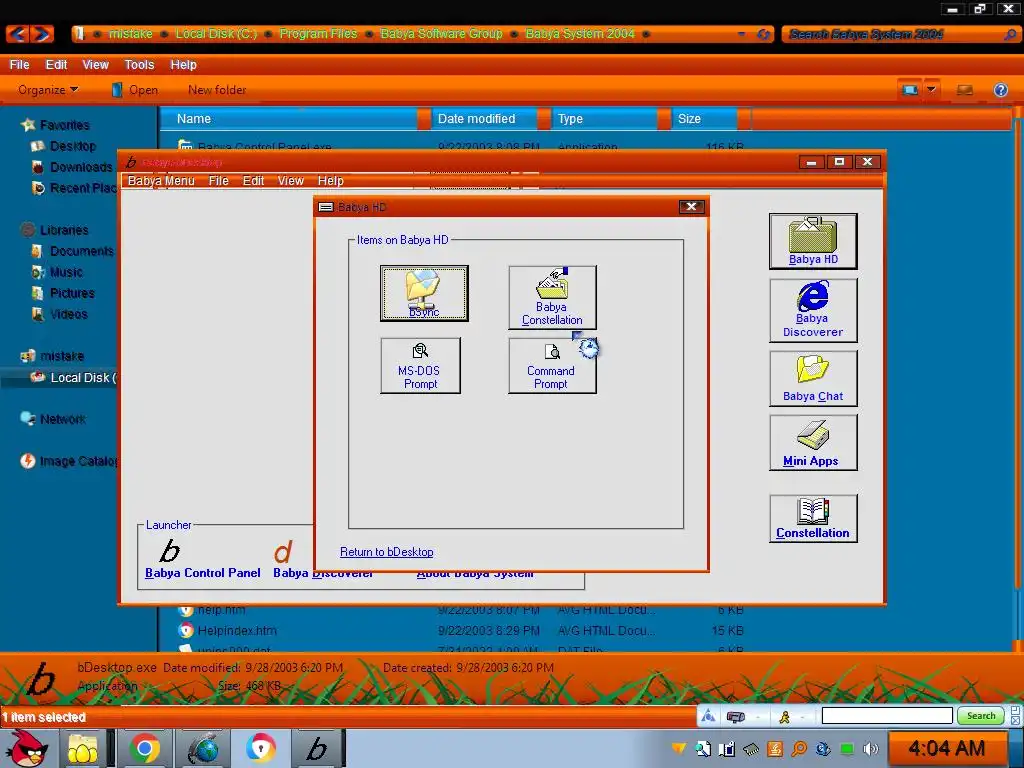The height and width of the screenshot is (768, 1024).
Task: Select Favorites in navigation pane
Action: coord(65,125)
